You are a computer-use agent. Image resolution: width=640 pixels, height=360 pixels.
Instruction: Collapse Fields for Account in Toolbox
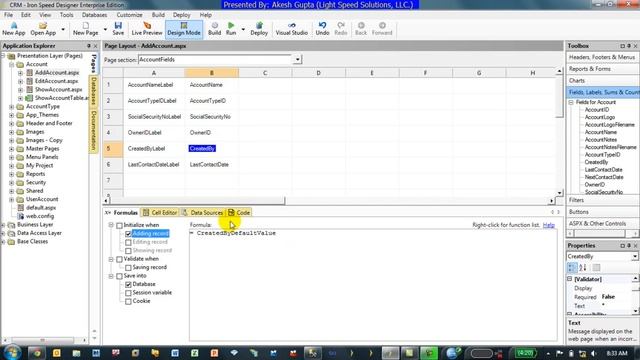coord(571,102)
